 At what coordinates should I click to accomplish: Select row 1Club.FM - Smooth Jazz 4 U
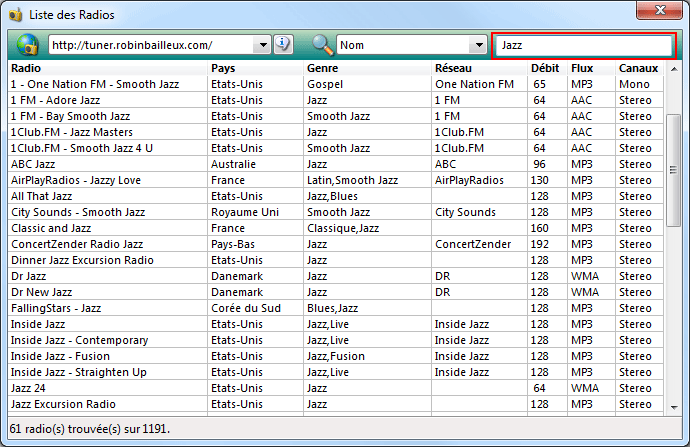click(x=335, y=148)
